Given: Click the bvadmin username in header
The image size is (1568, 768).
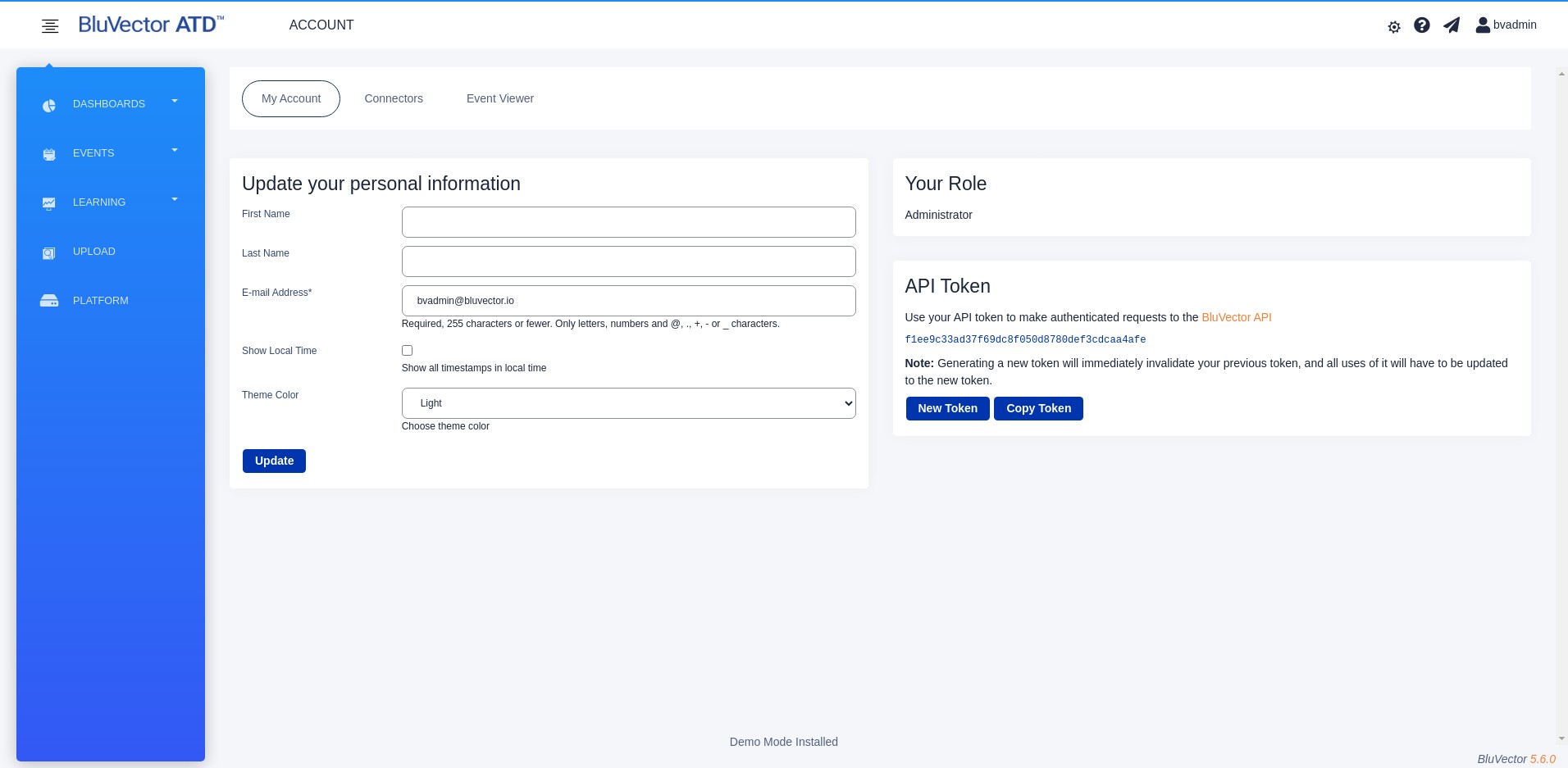Looking at the screenshot, I should coord(1515,25).
